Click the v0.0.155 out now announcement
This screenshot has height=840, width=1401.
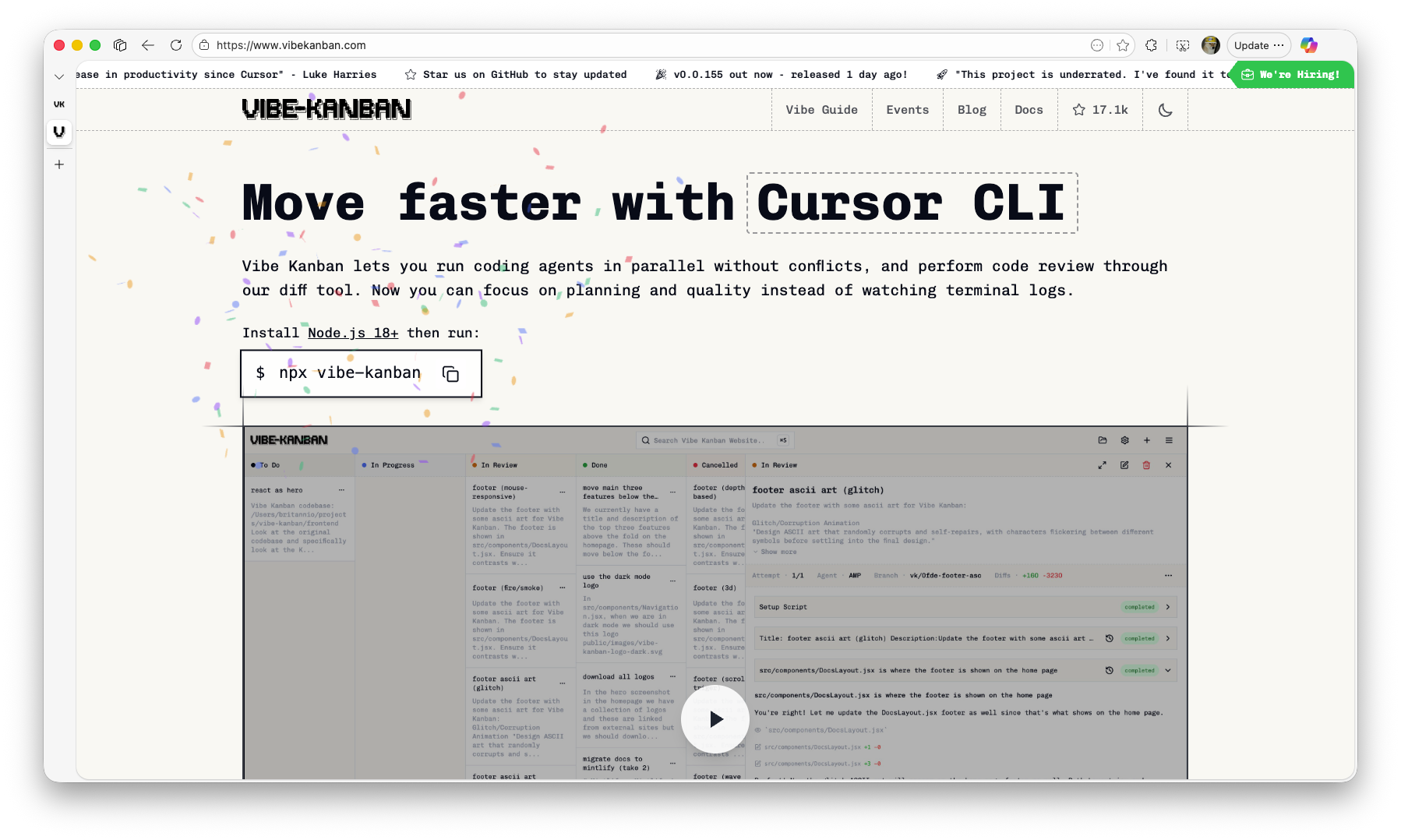click(781, 75)
